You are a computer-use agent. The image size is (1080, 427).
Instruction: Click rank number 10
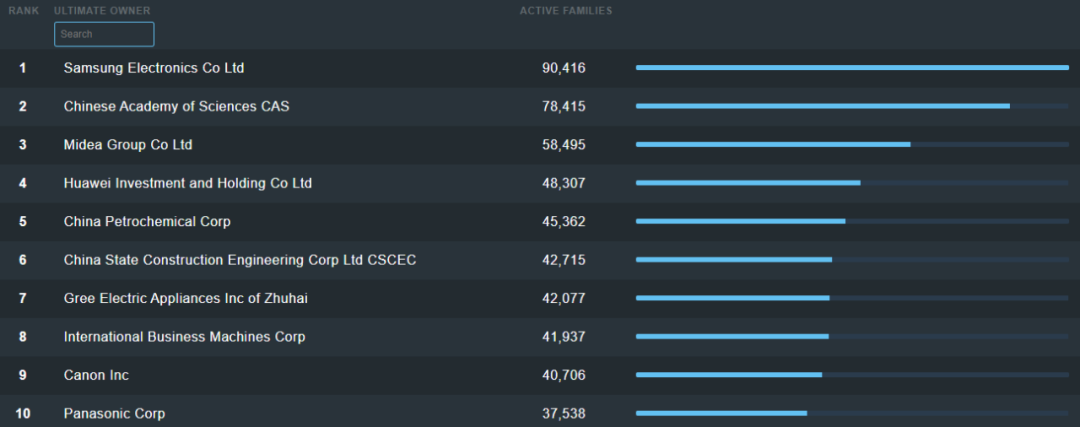[23, 414]
